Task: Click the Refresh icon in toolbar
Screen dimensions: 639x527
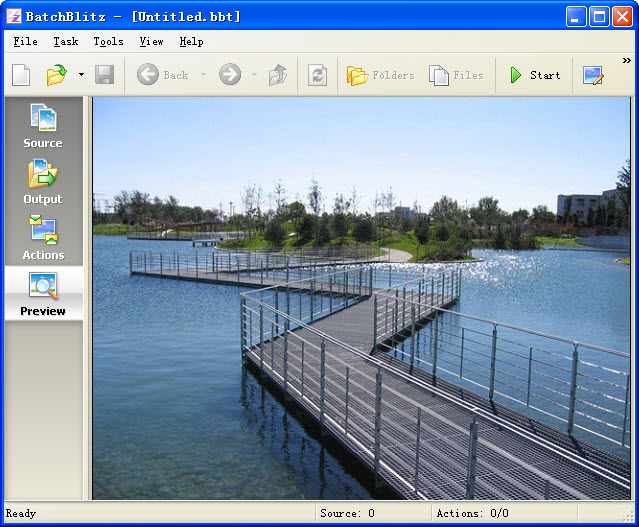Action: coord(317,75)
